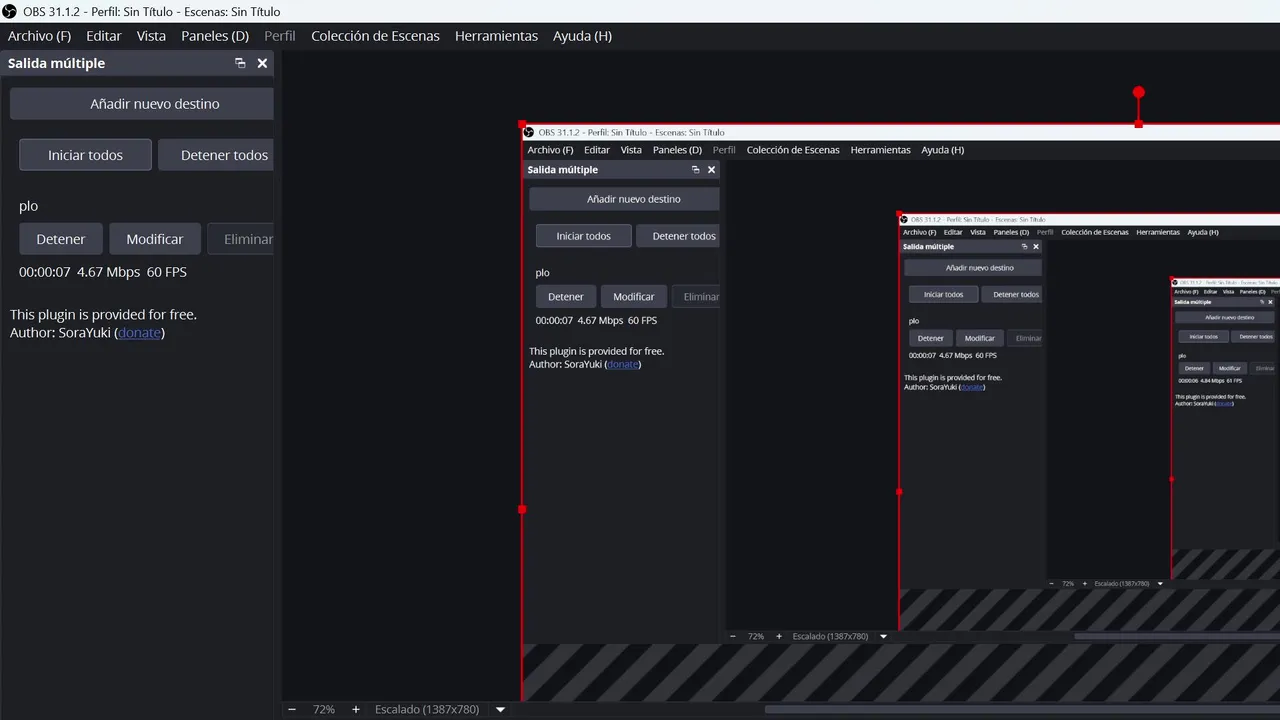Zoom out preview with minus icon
The height and width of the screenshot is (720, 1280).
click(292, 709)
